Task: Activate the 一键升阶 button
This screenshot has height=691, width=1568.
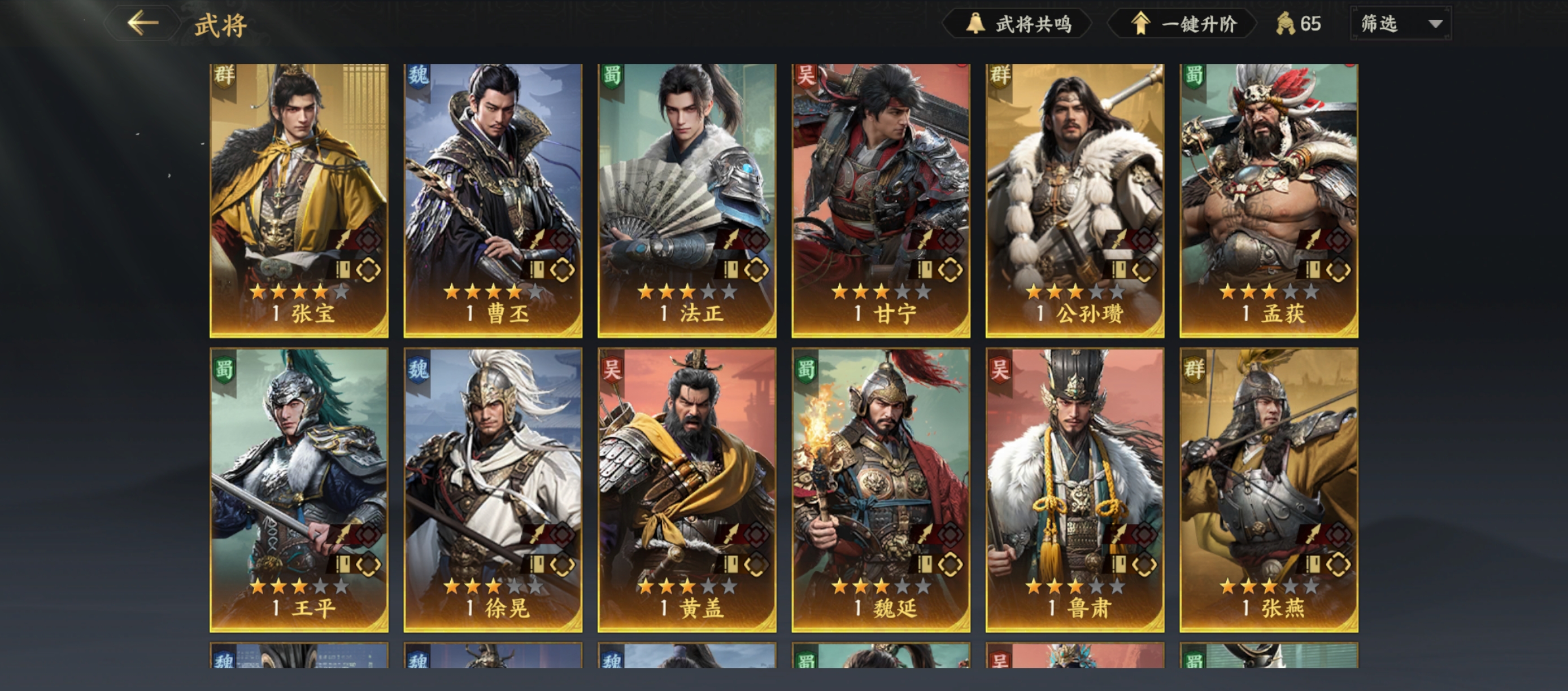Action: (x=1182, y=24)
